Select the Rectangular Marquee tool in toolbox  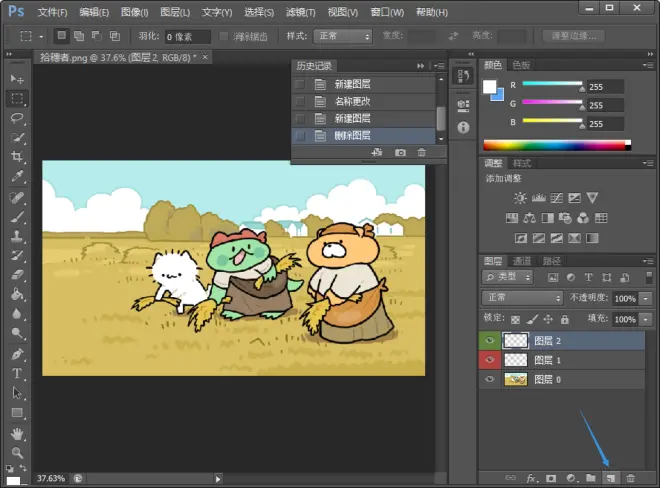click(17, 99)
